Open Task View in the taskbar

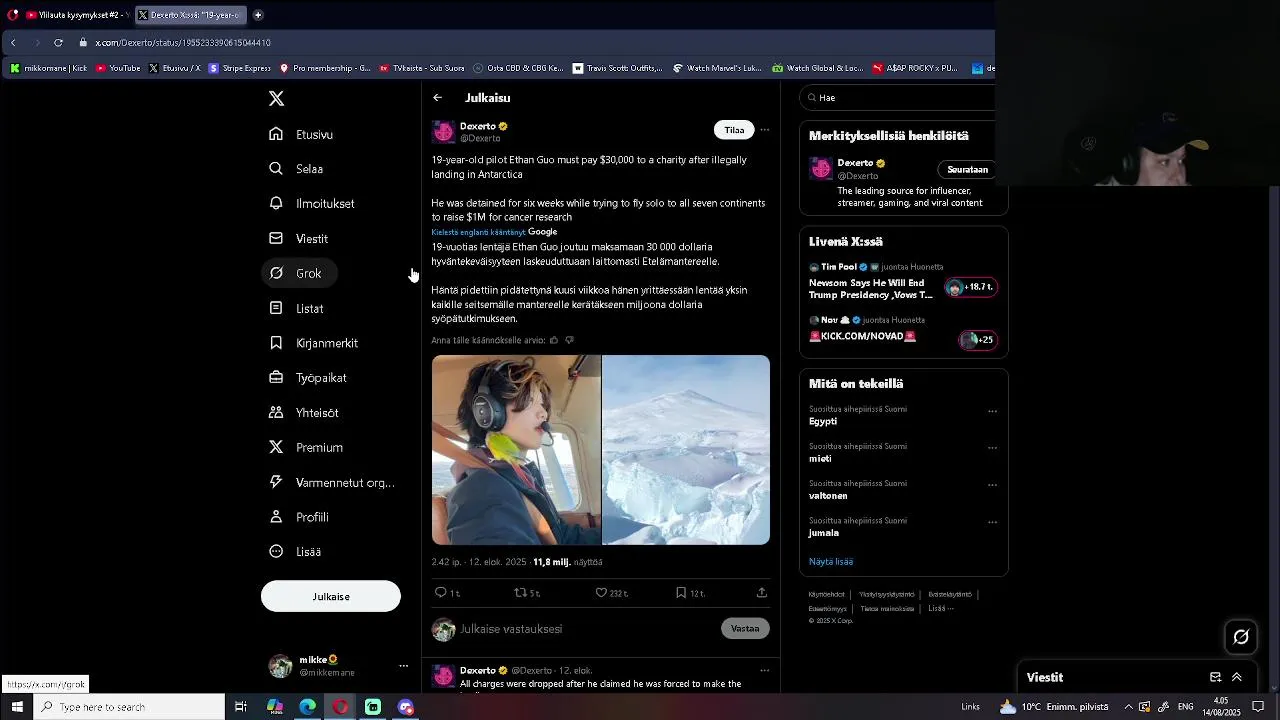pos(241,707)
